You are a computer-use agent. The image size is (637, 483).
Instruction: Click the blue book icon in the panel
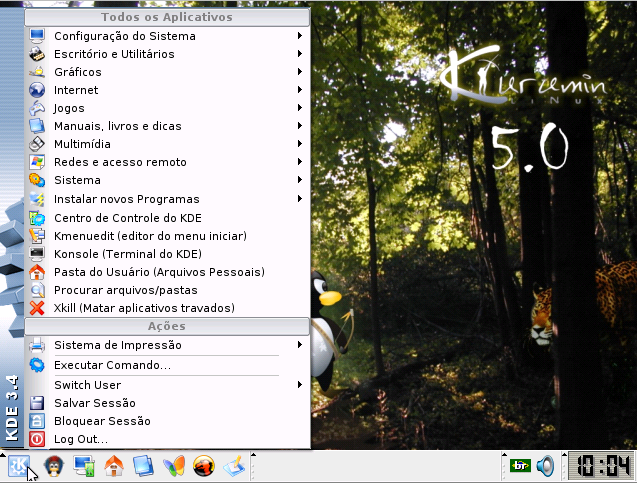pos(143,466)
